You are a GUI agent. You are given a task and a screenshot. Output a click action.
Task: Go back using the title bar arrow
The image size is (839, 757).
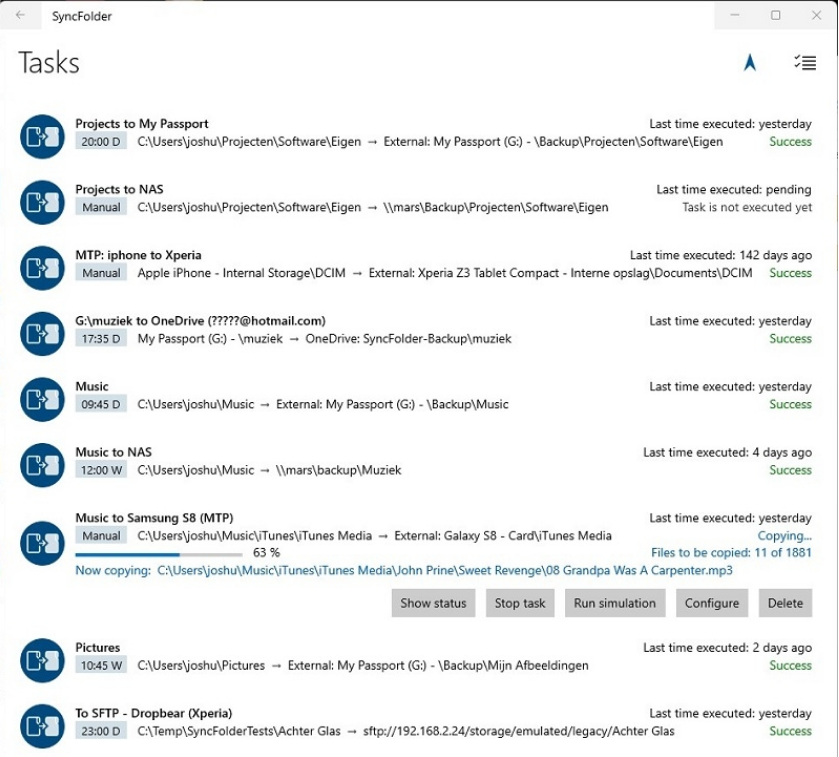[21, 15]
